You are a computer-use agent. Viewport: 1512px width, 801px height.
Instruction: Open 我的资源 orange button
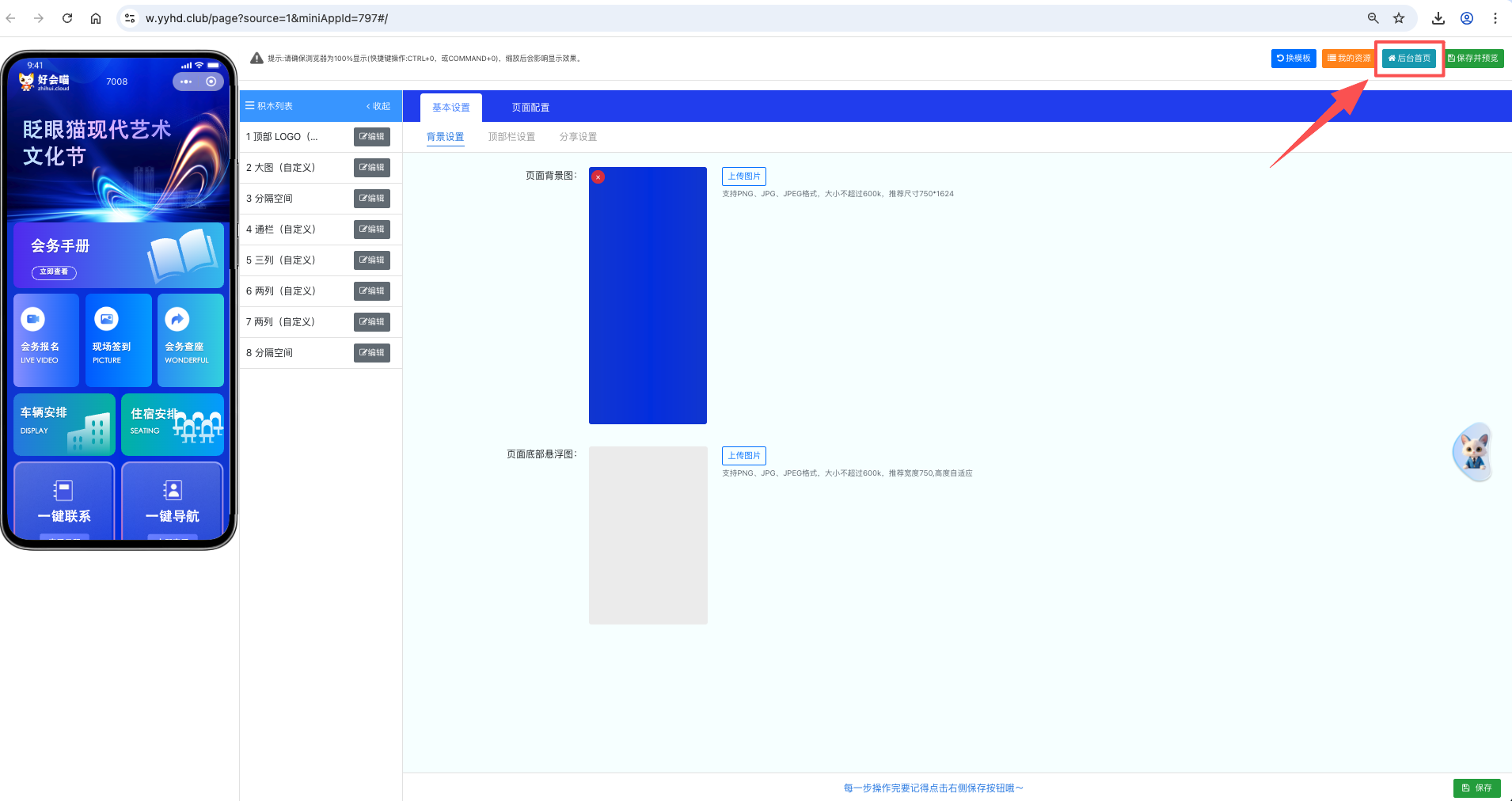pyautogui.click(x=1348, y=59)
